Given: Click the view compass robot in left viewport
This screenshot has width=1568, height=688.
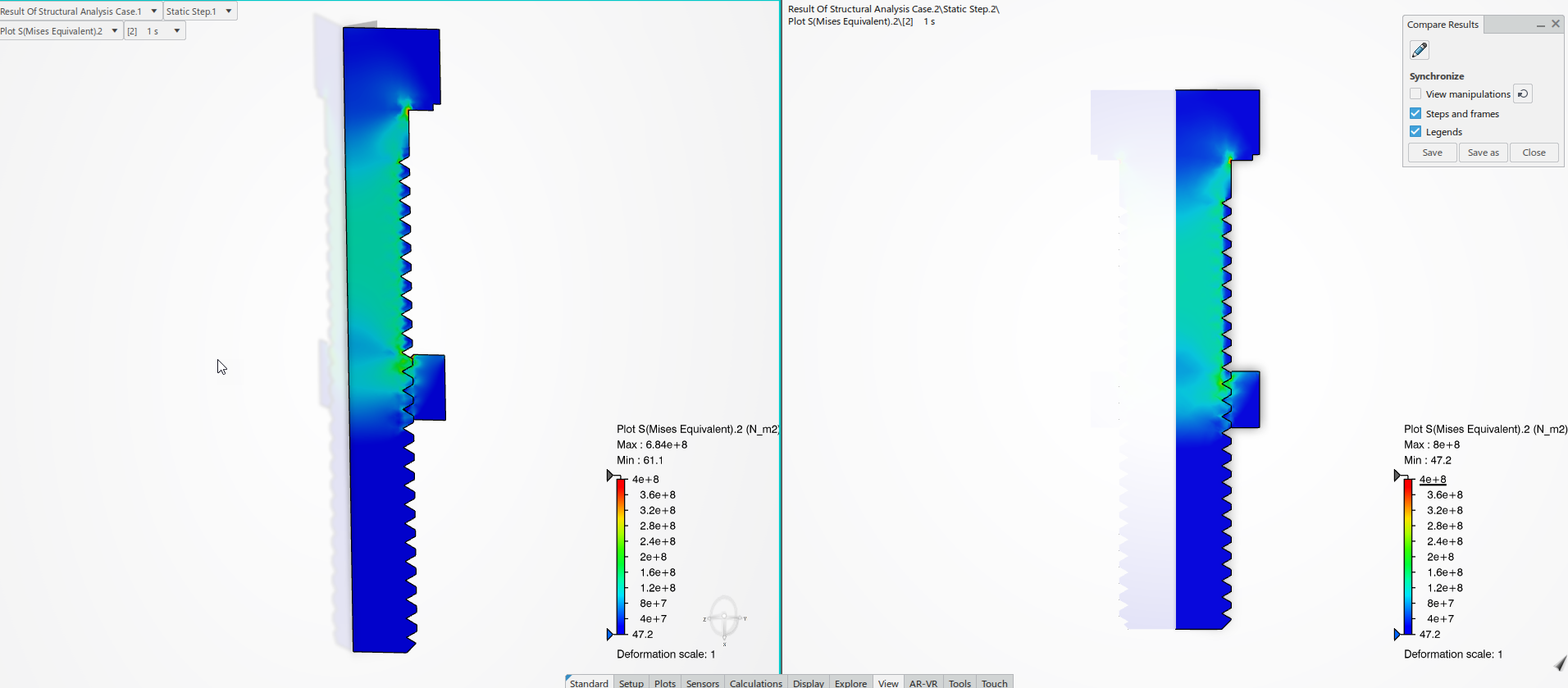Looking at the screenshot, I should (x=724, y=619).
